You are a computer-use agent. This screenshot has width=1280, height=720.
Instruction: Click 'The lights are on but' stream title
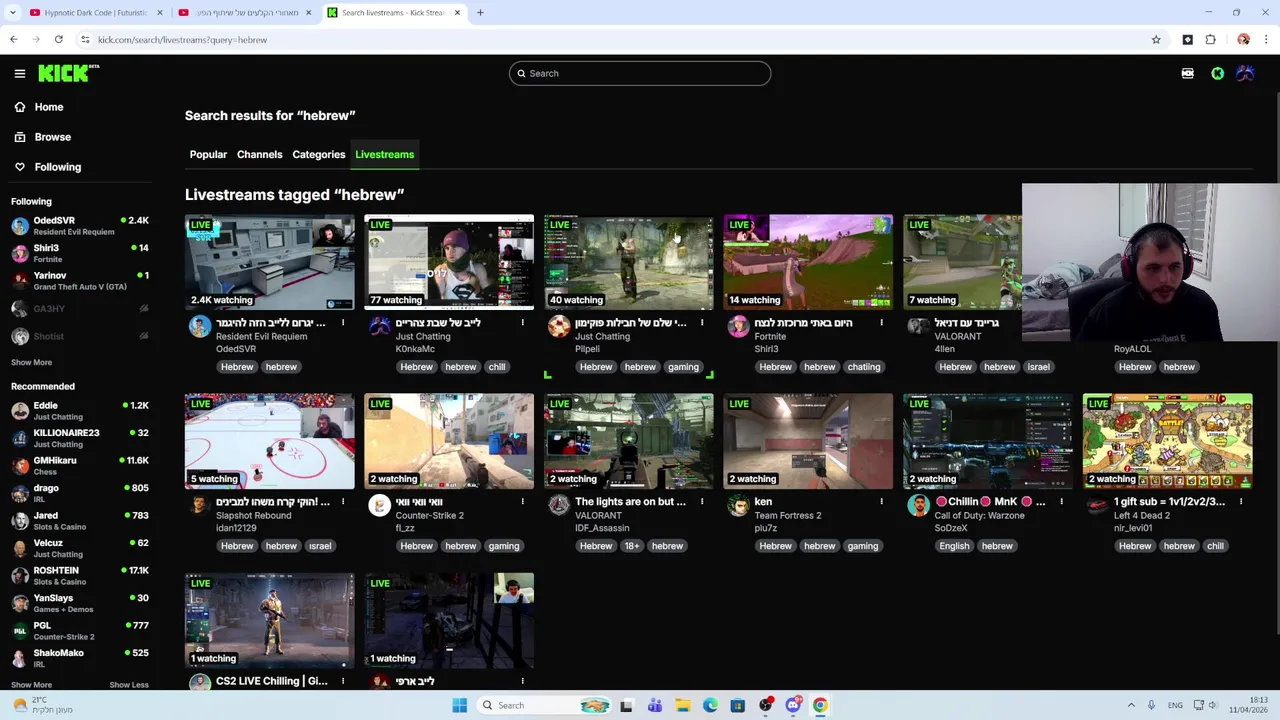click(630, 502)
